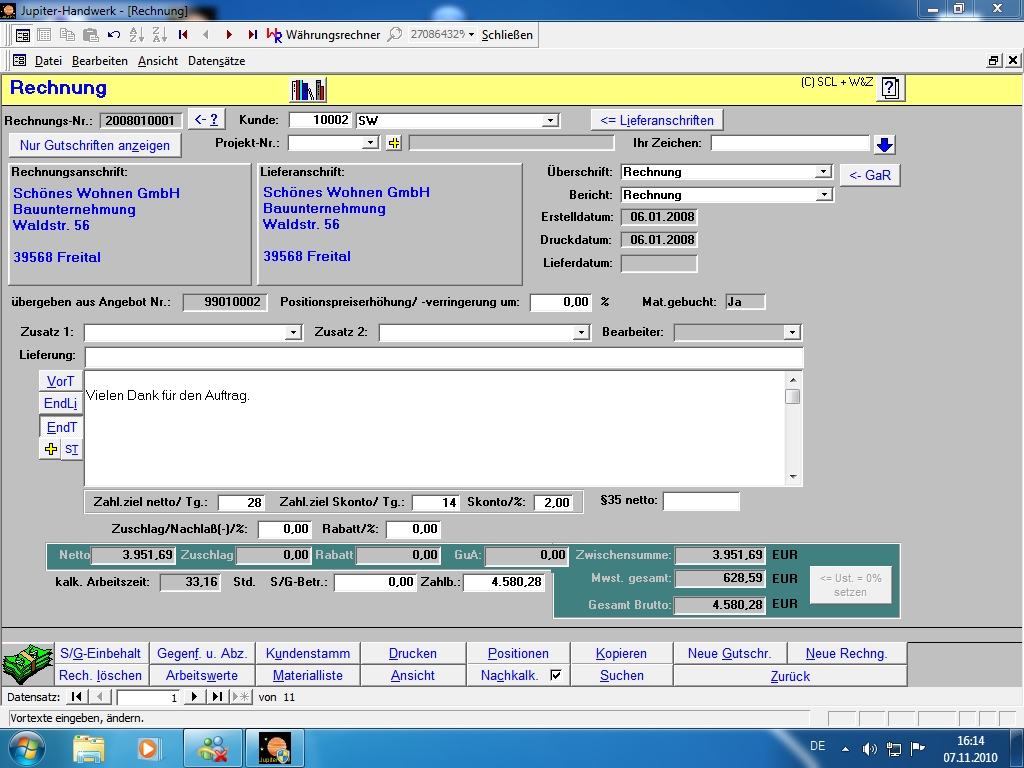Click the Drucken button

pyautogui.click(x=412, y=653)
